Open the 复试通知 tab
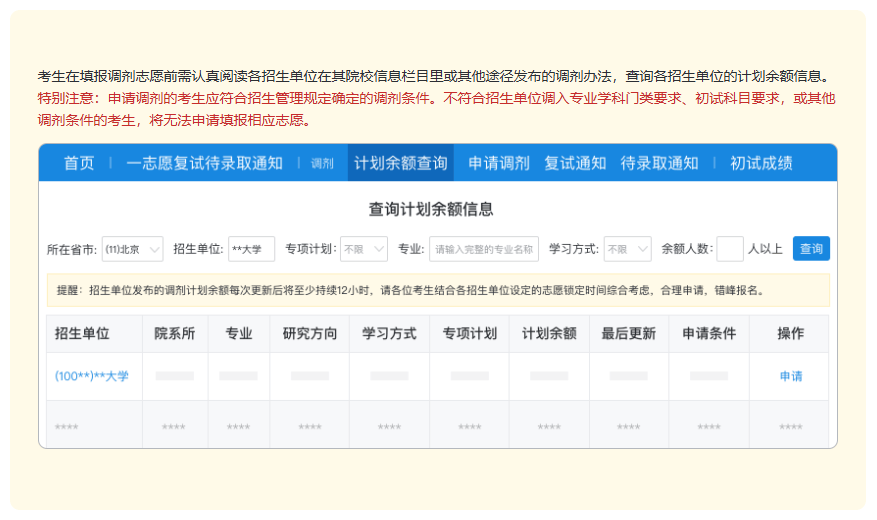 [575, 163]
